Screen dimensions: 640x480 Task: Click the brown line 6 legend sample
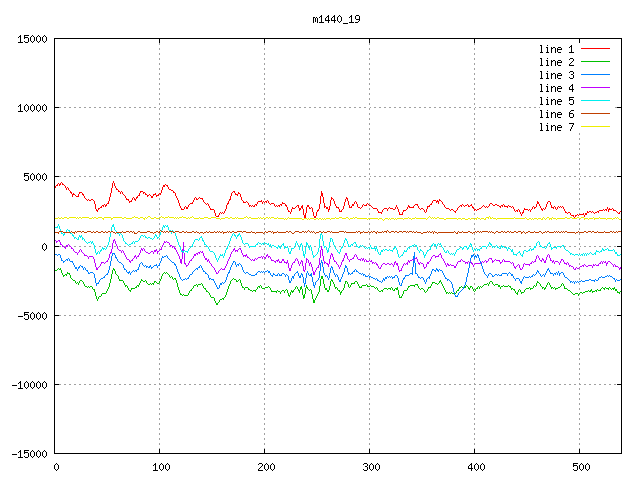(595, 114)
